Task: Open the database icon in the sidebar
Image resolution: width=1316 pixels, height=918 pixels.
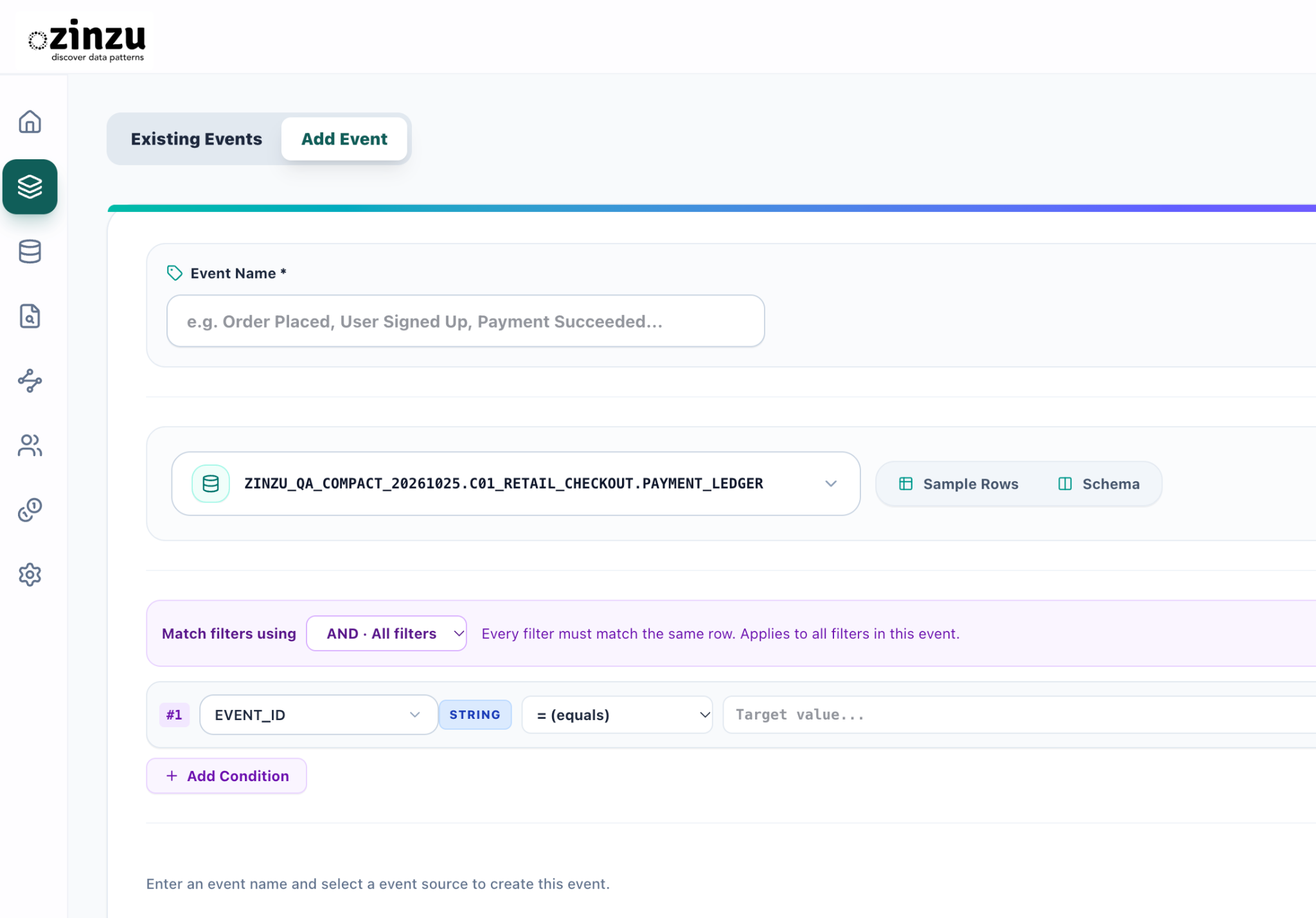Action: click(30, 252)
